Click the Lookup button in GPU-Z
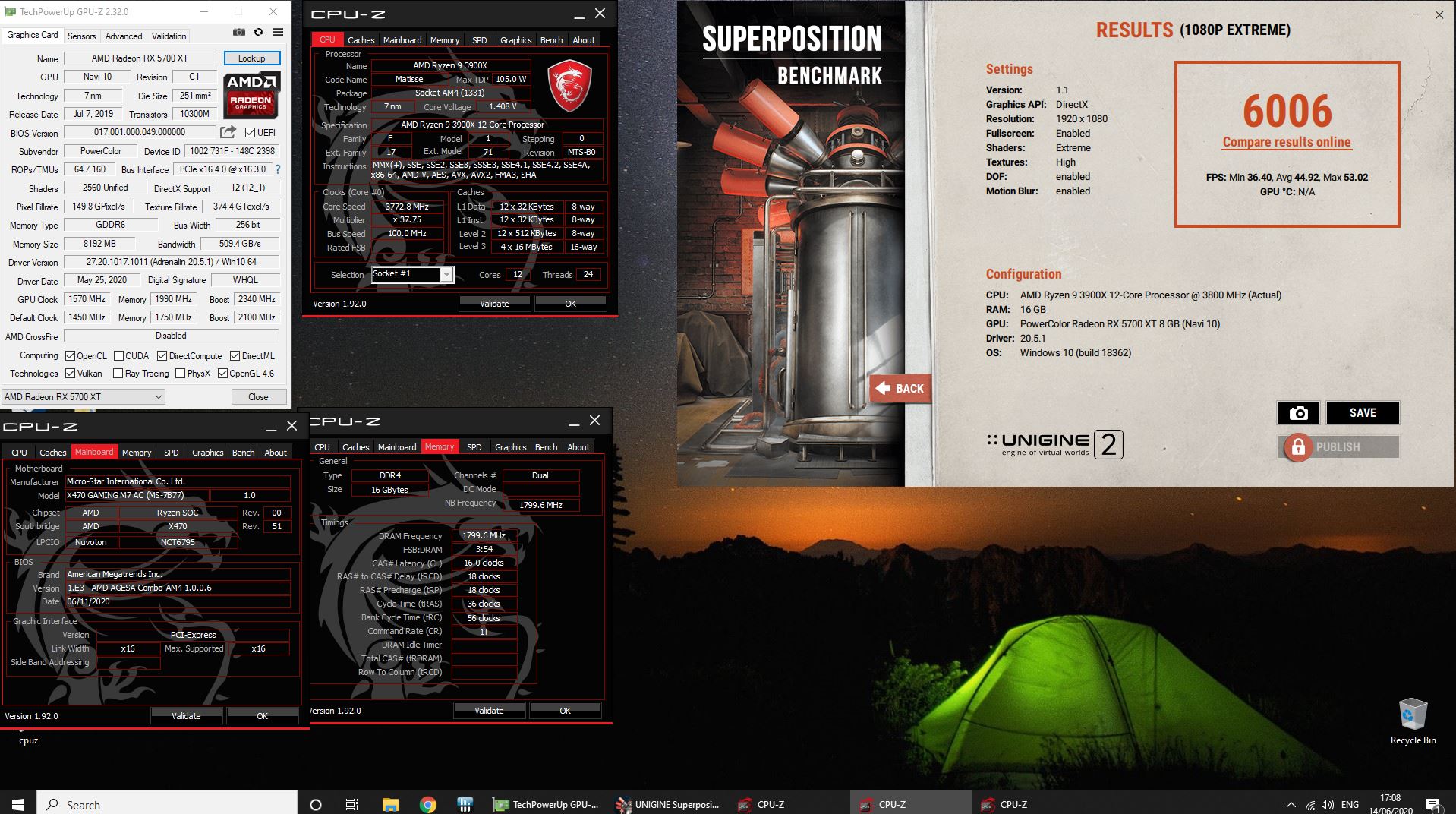 [x=252, y=58]
